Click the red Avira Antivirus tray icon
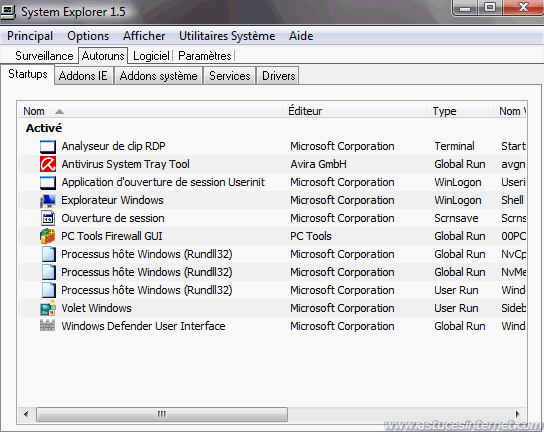The width and height of the screenshot is (544, 432). point(48,164)
